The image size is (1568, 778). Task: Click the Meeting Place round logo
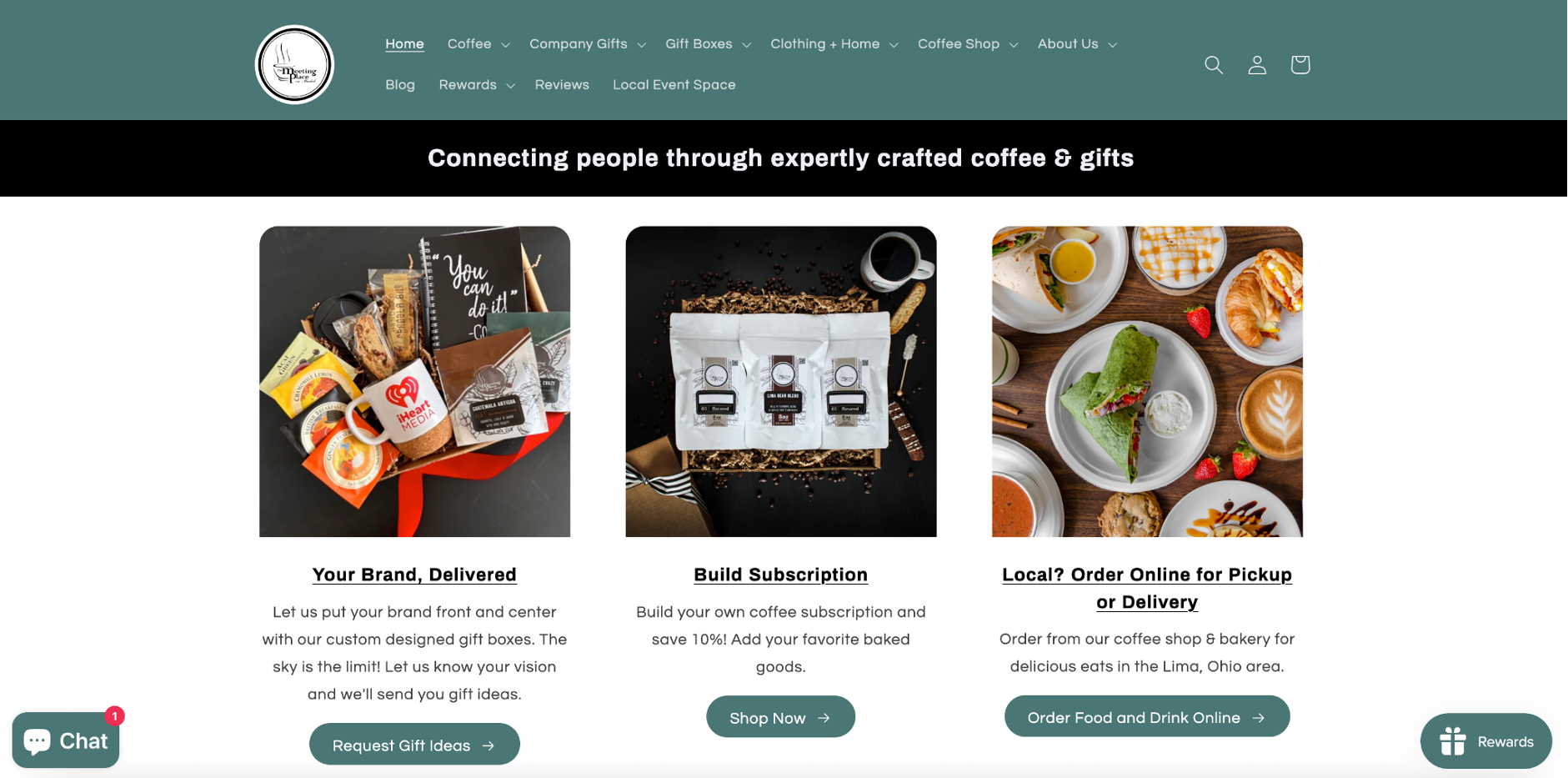click(x=294, y=64)
